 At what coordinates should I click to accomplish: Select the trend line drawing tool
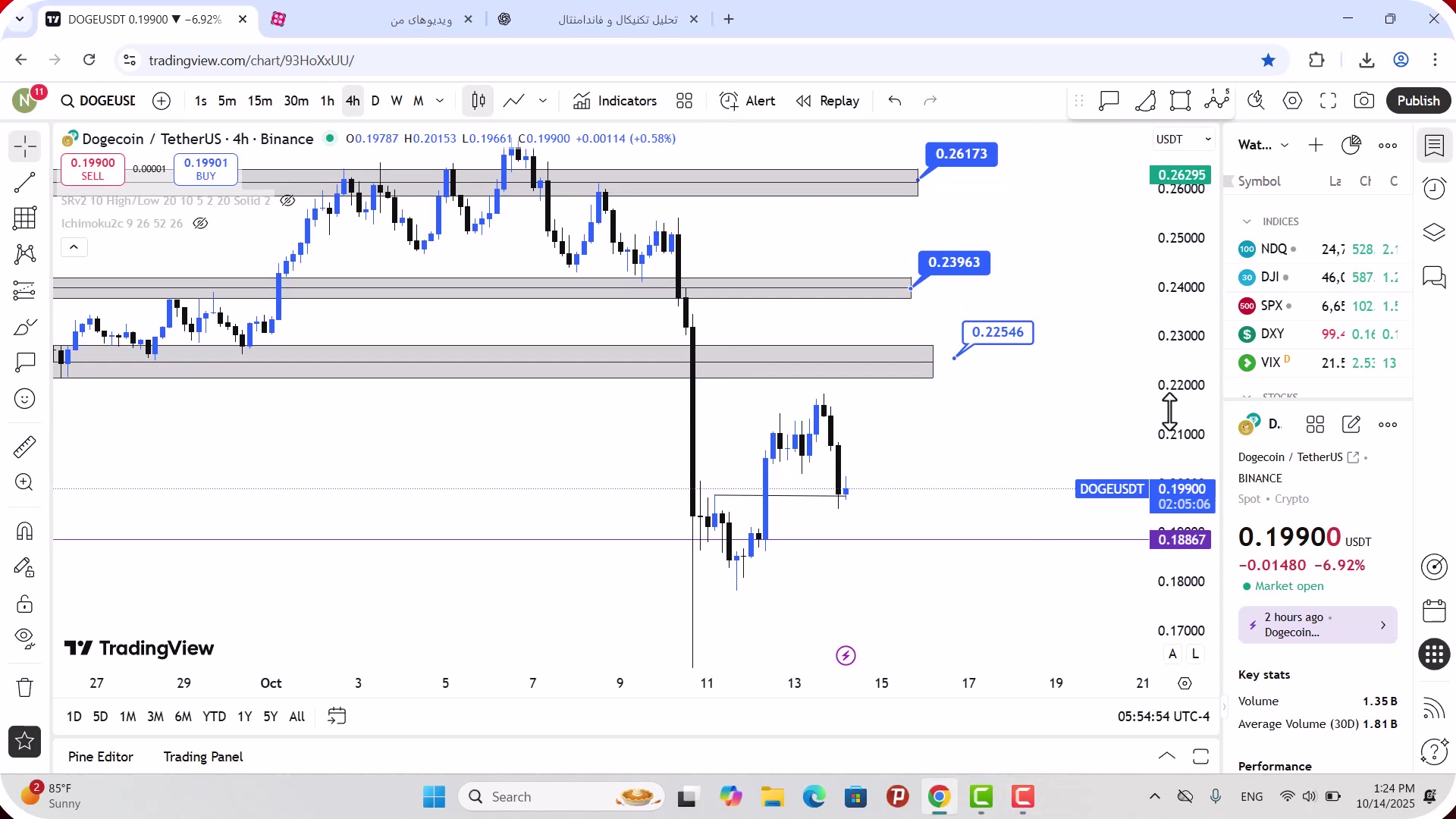24,182
